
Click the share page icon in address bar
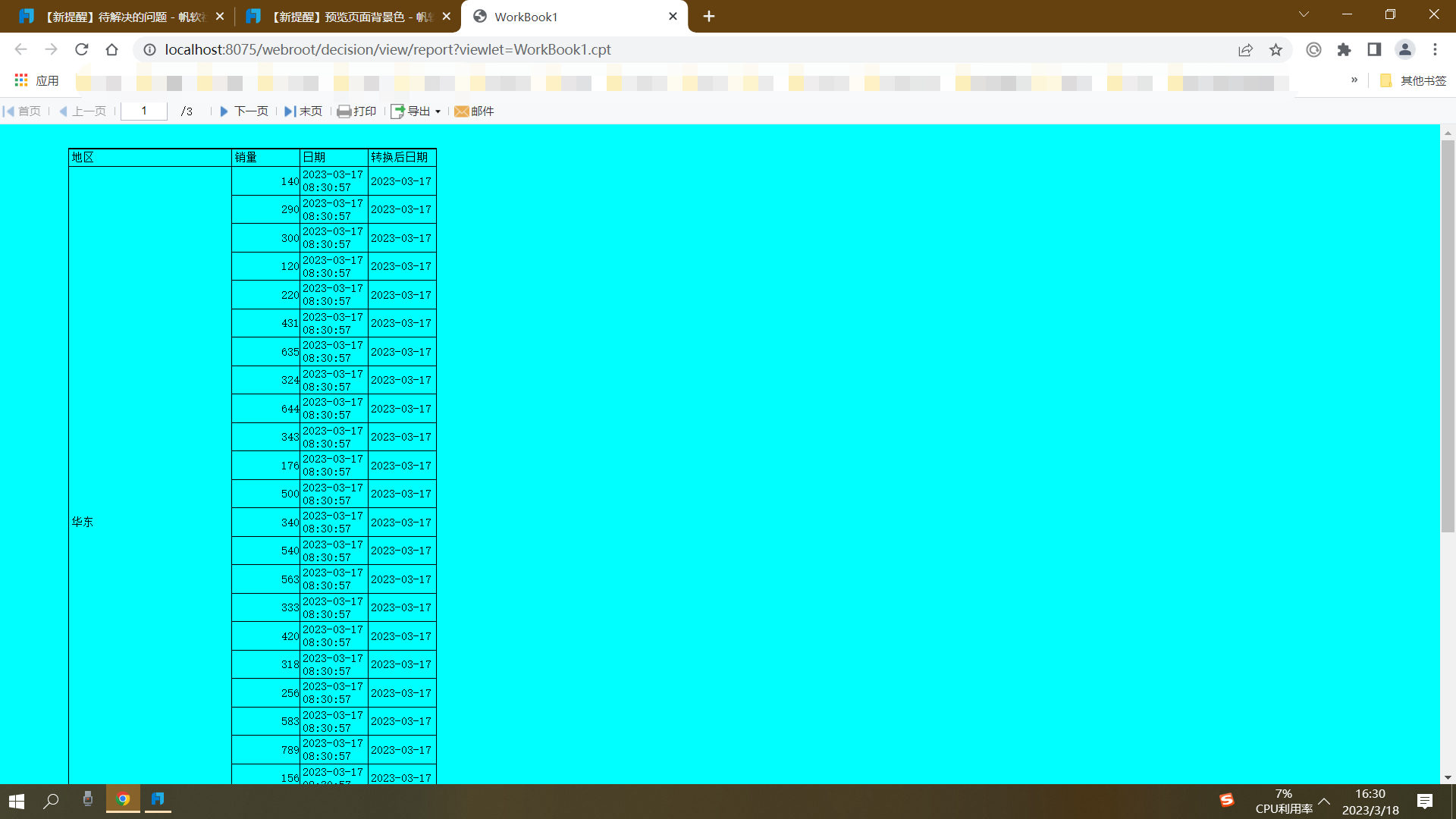1245,49
